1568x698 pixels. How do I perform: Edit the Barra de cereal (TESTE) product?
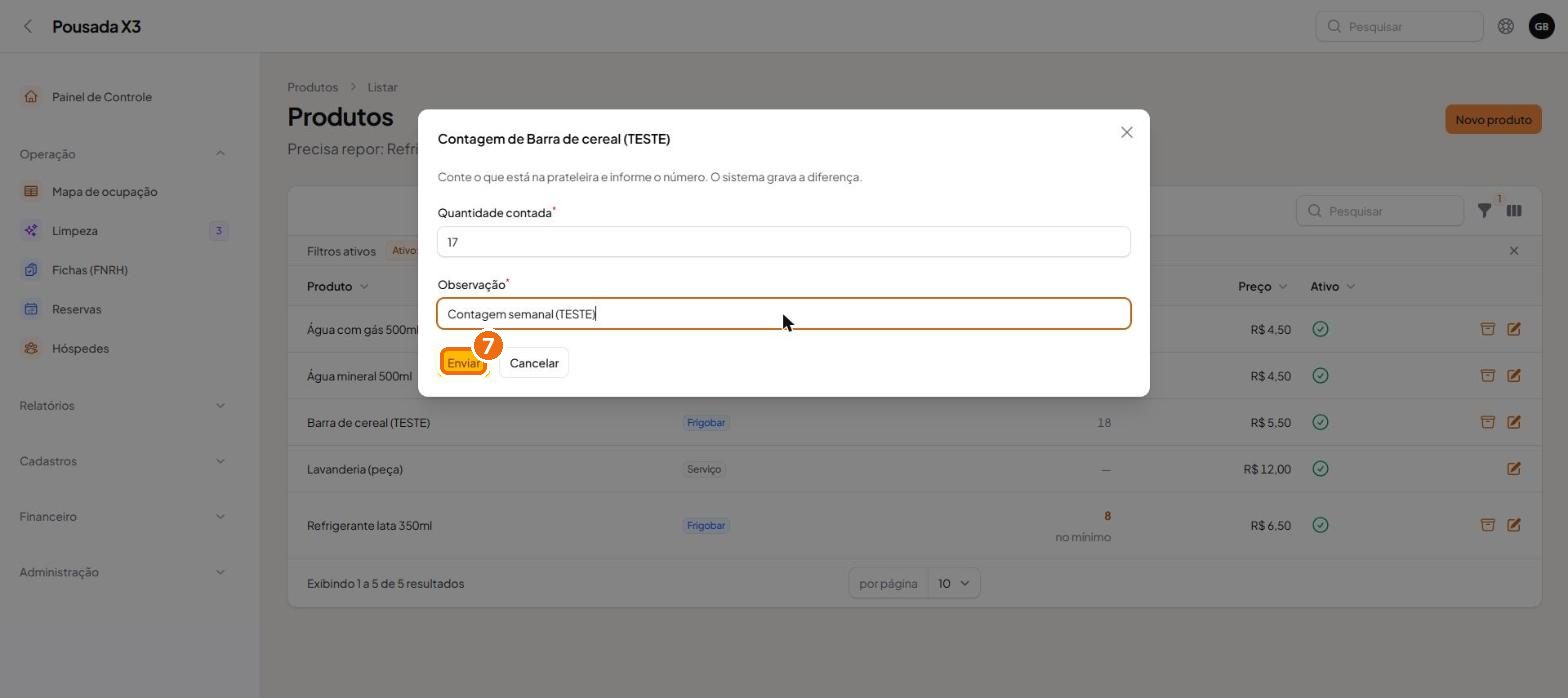point(1514,422)
